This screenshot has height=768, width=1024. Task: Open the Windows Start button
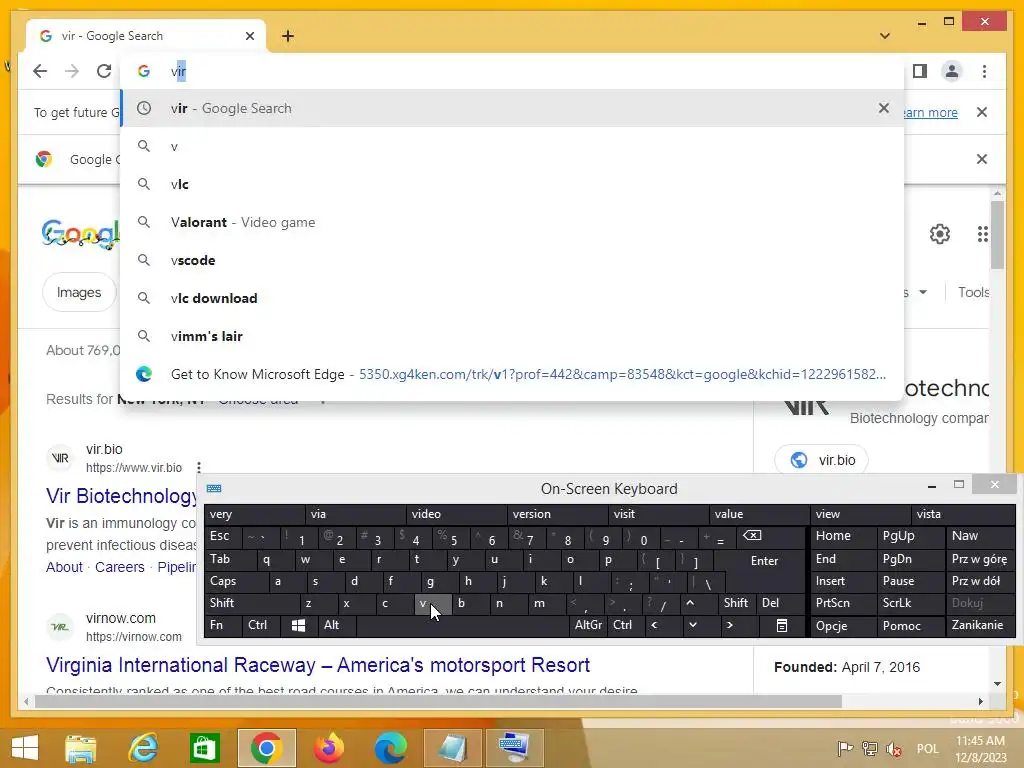coord(25,748)
